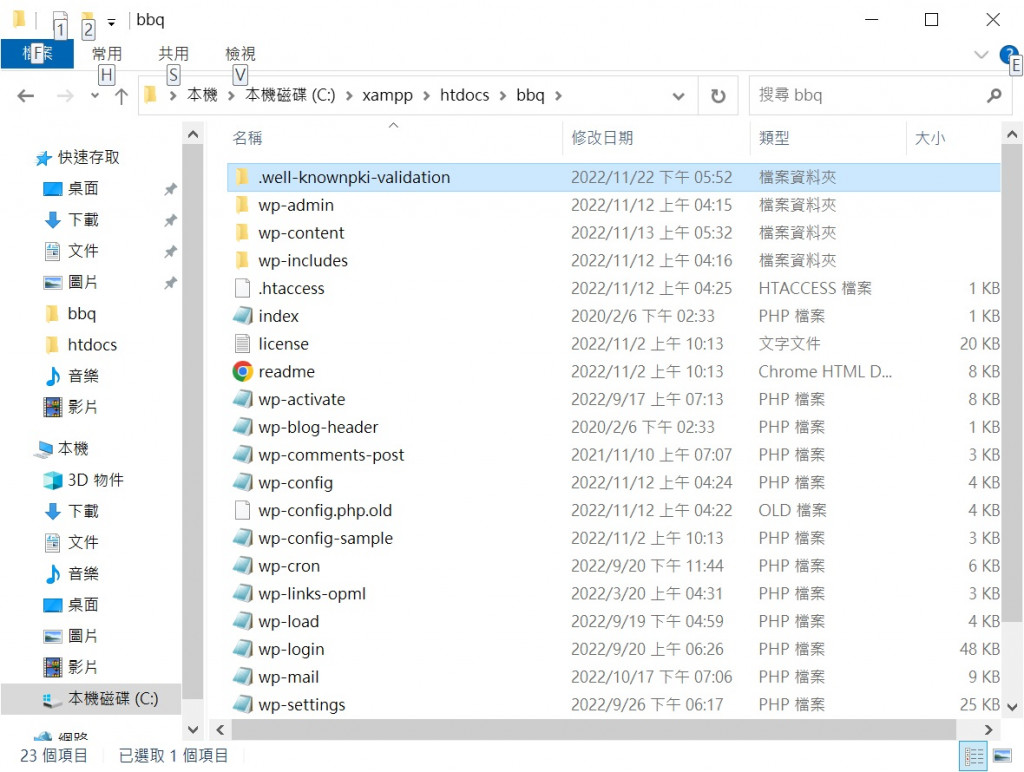Open bbq folder in navigation pane
The height and width of the screenshot is (772, 1024).
click(x=82, y=314)
